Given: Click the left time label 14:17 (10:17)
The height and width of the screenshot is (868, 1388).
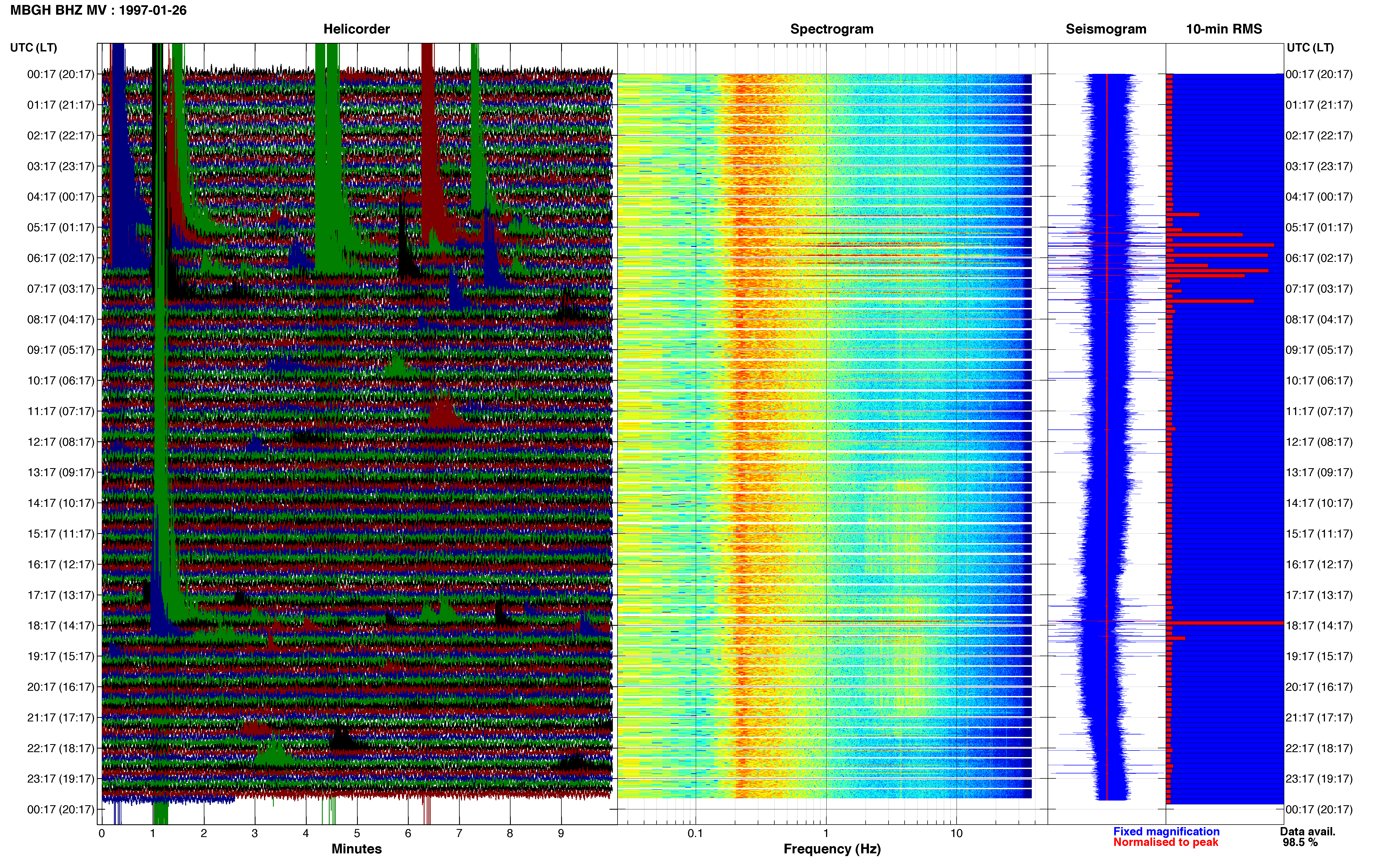Looking at the screenshot, I should [61, 504].
